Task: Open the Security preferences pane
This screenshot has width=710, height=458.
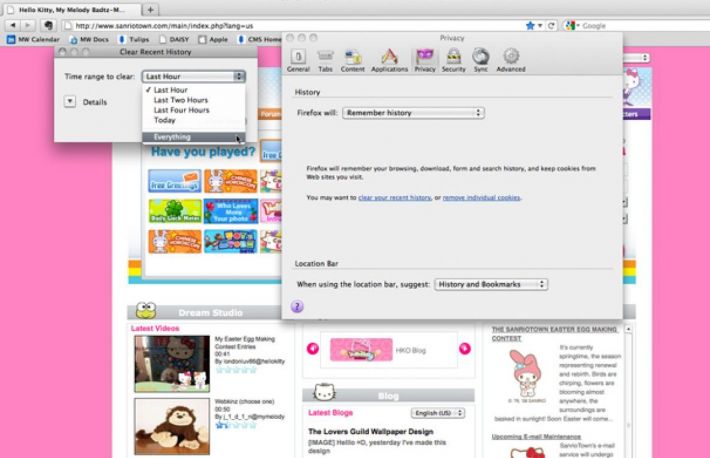Action: click(453, 60)
